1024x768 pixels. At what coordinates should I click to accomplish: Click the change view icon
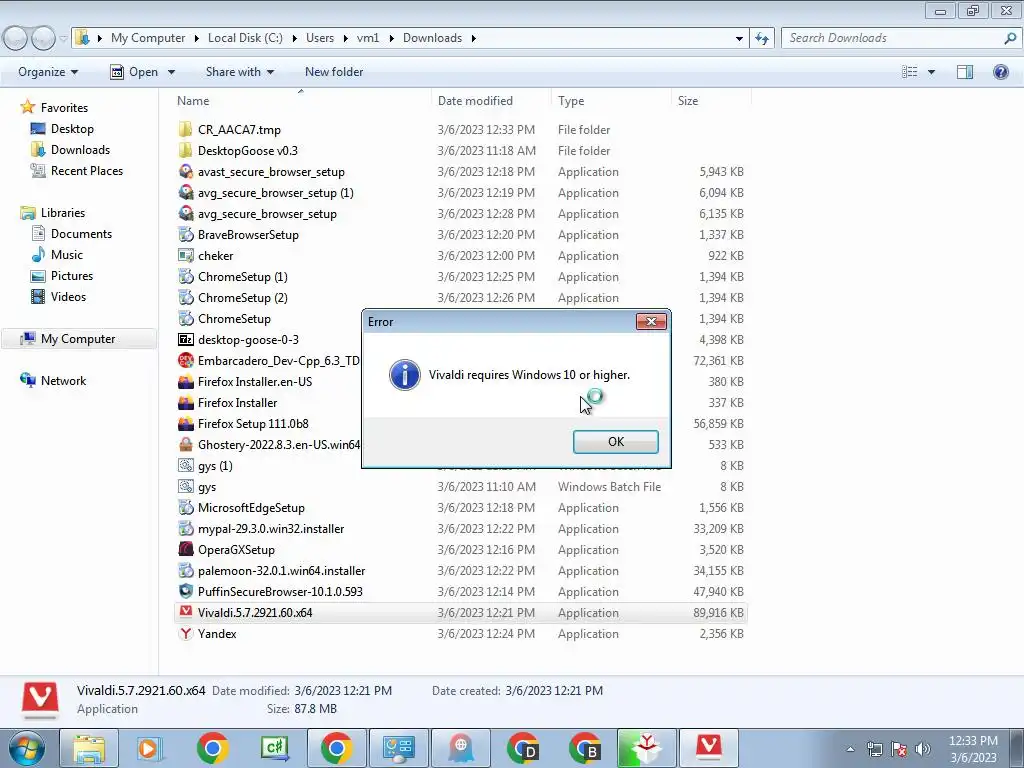[910, 72]
